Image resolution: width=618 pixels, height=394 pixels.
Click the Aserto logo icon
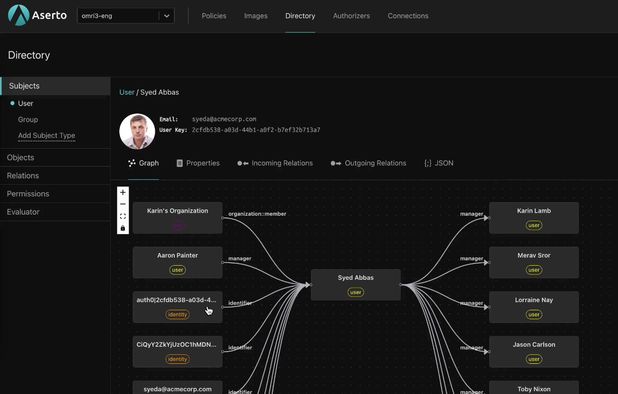click(x=18, y=15)
